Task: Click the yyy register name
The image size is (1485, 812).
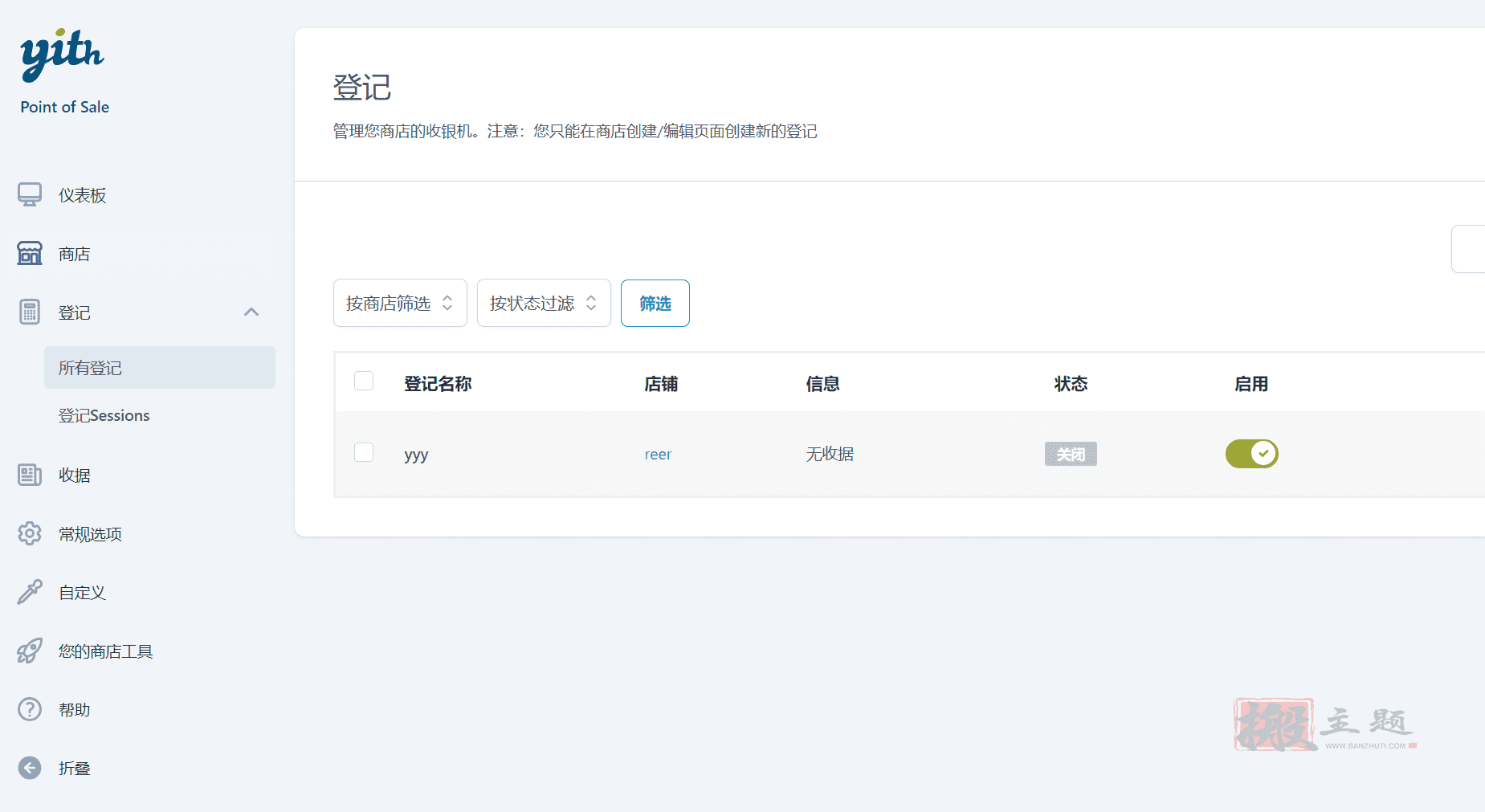Action: pos(416,455)
